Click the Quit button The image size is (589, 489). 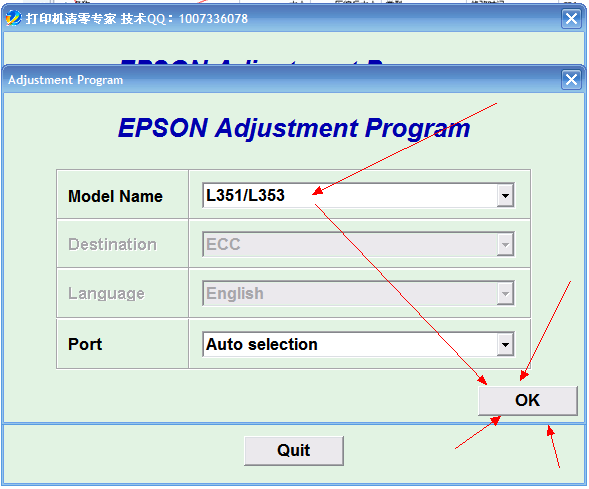point(294,450)
